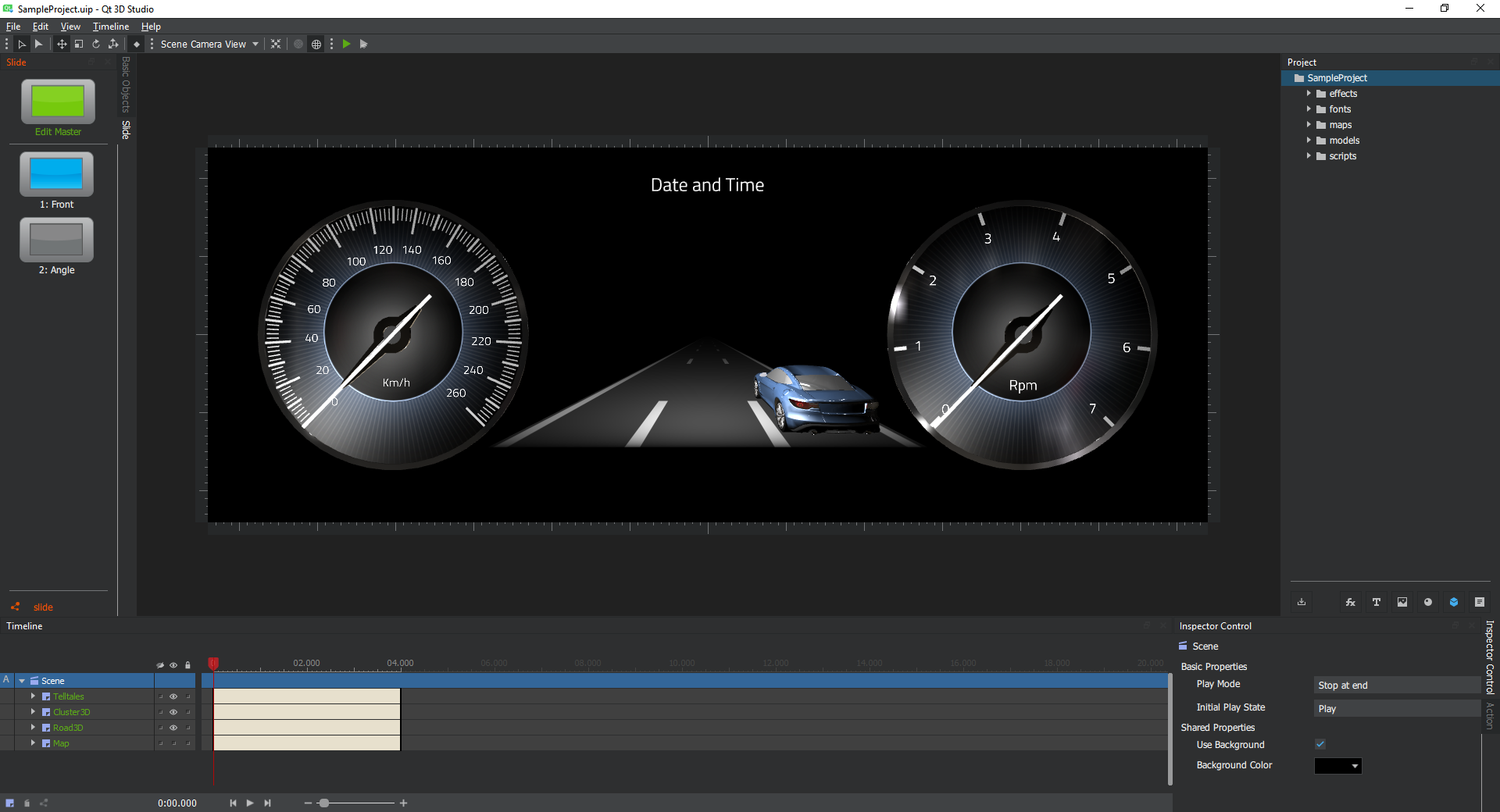Screen dimensions: 1500x812
Task: Open the Effects library fx icon
Action: click(x=1350, y=602)
